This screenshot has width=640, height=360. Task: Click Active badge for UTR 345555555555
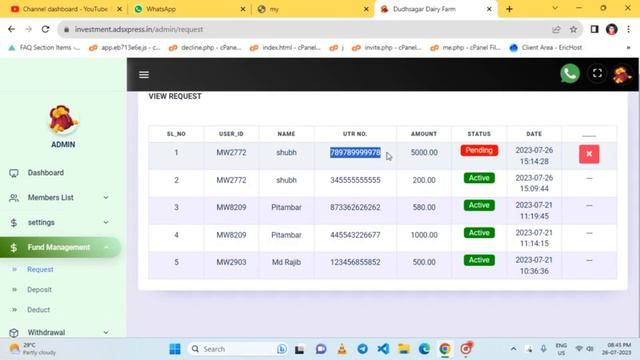click(479, 178)
